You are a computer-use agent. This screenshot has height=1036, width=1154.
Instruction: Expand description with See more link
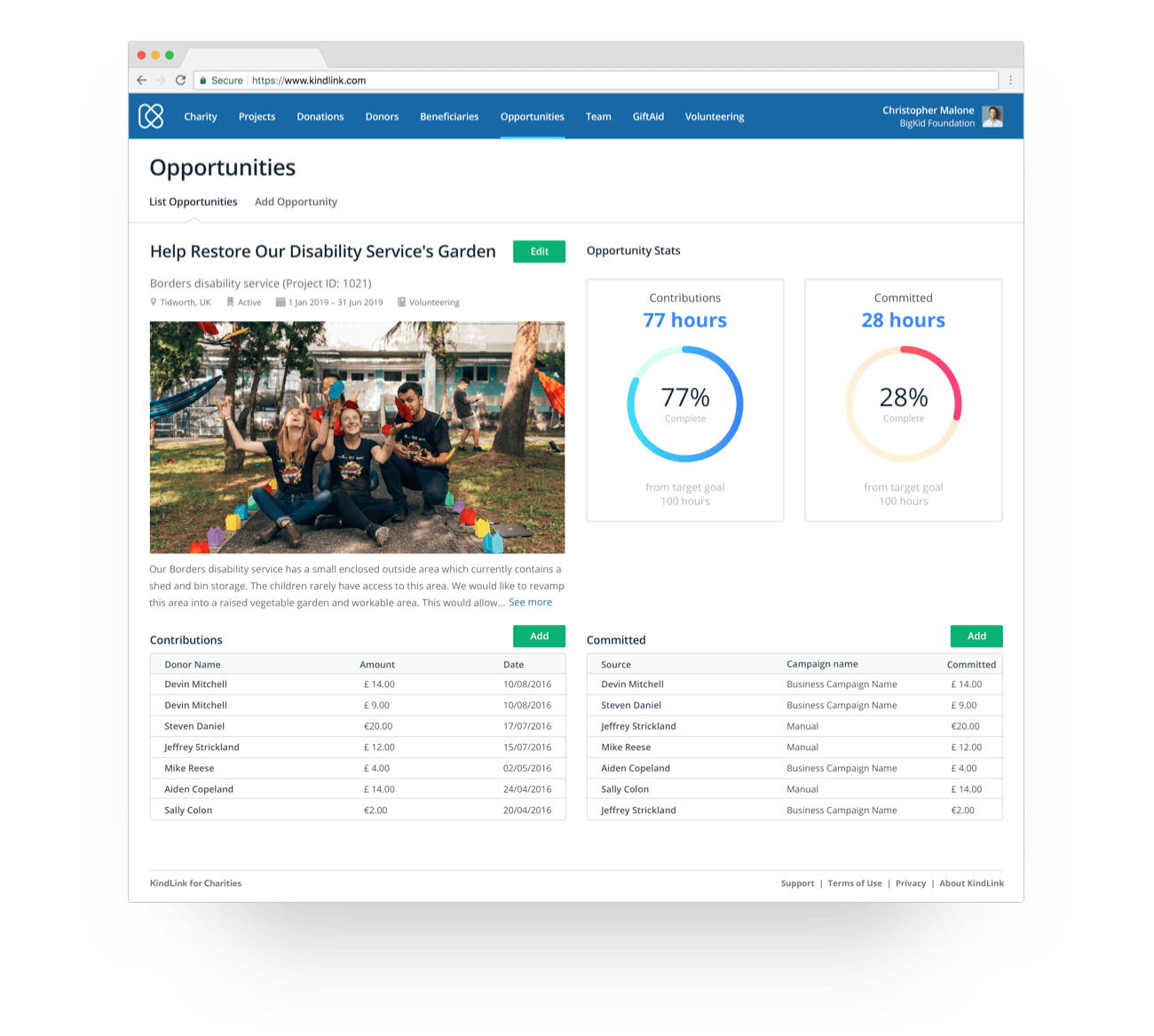530,602
